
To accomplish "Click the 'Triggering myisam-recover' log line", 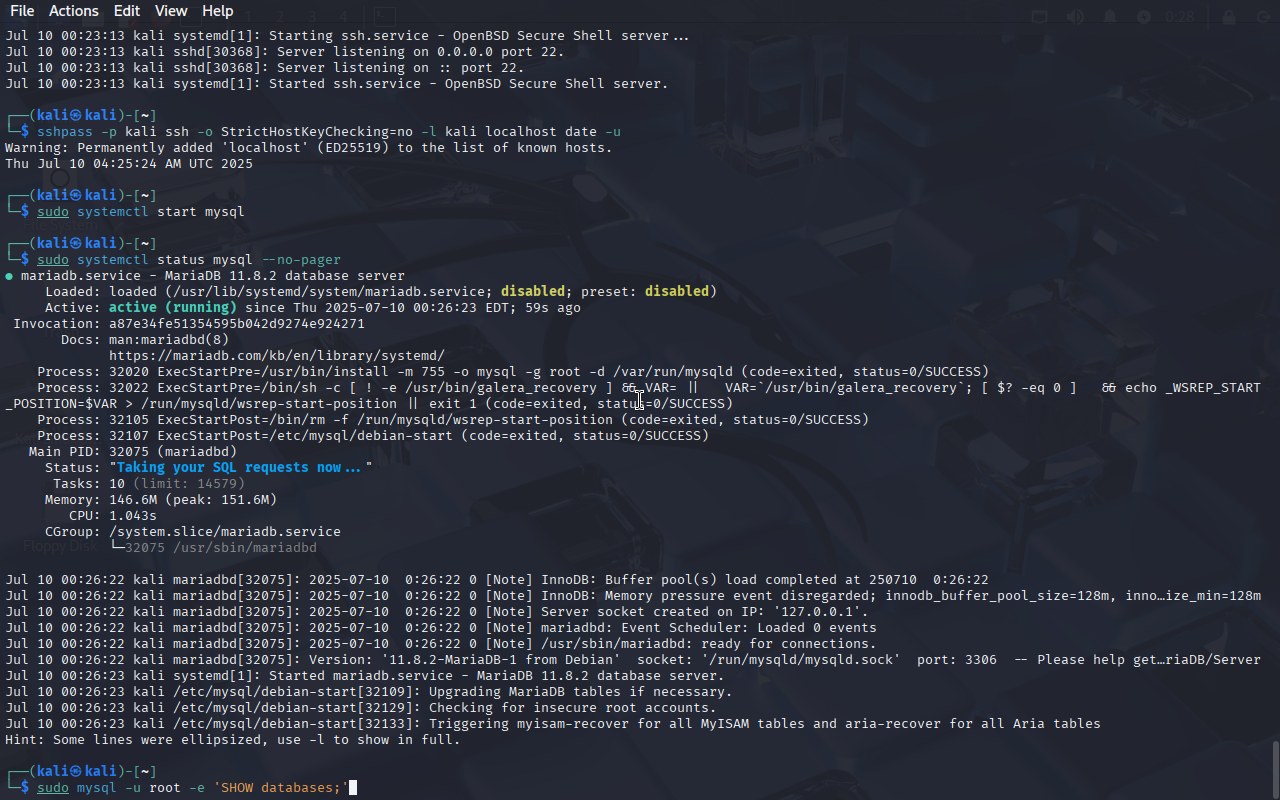I will click(553, 724).
